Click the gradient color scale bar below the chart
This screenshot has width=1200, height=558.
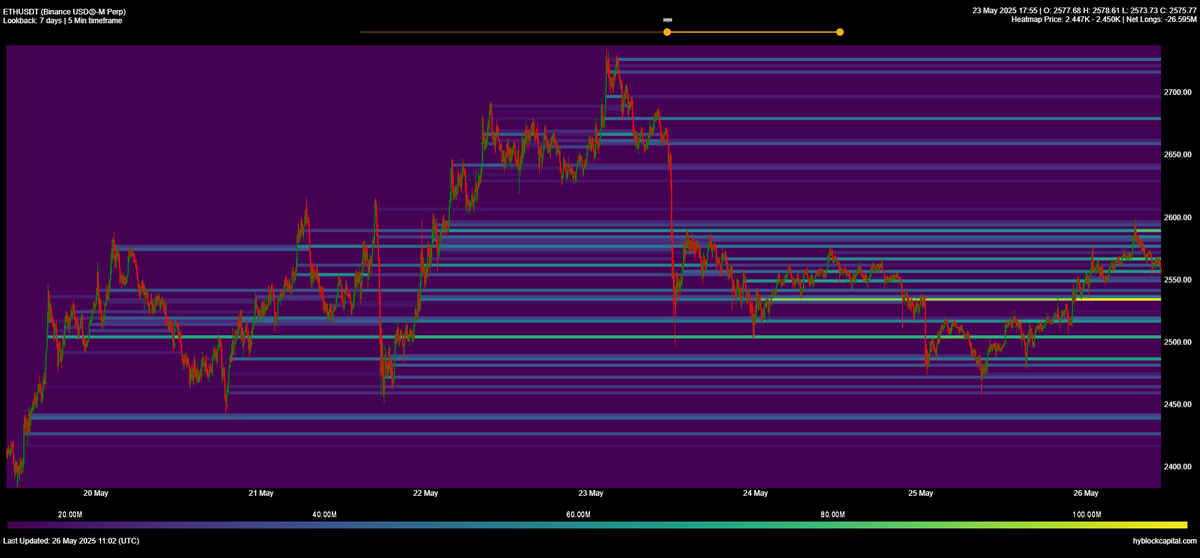[597, 524]
